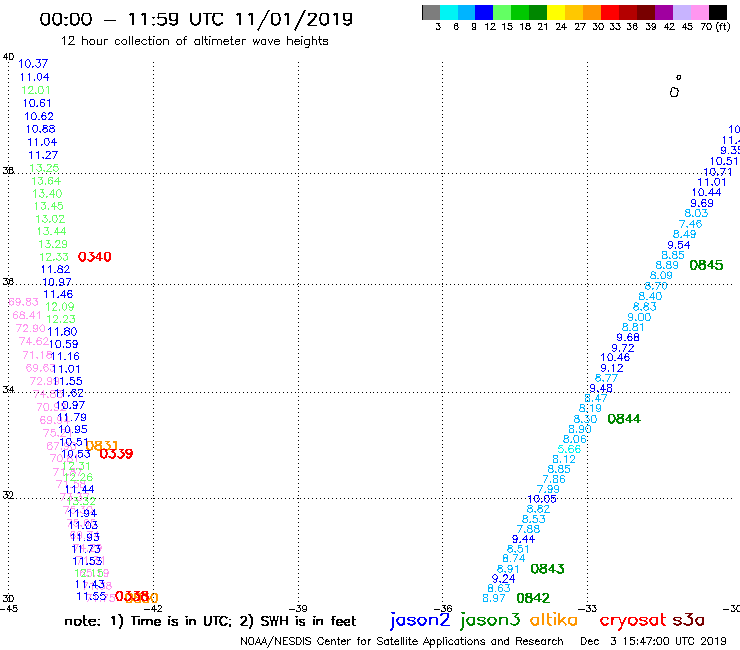Click the bright red legend color swatch
Image resolution: width=740 pixels, height=650 pixels.
pyautogui.click(x=610, y=12)
